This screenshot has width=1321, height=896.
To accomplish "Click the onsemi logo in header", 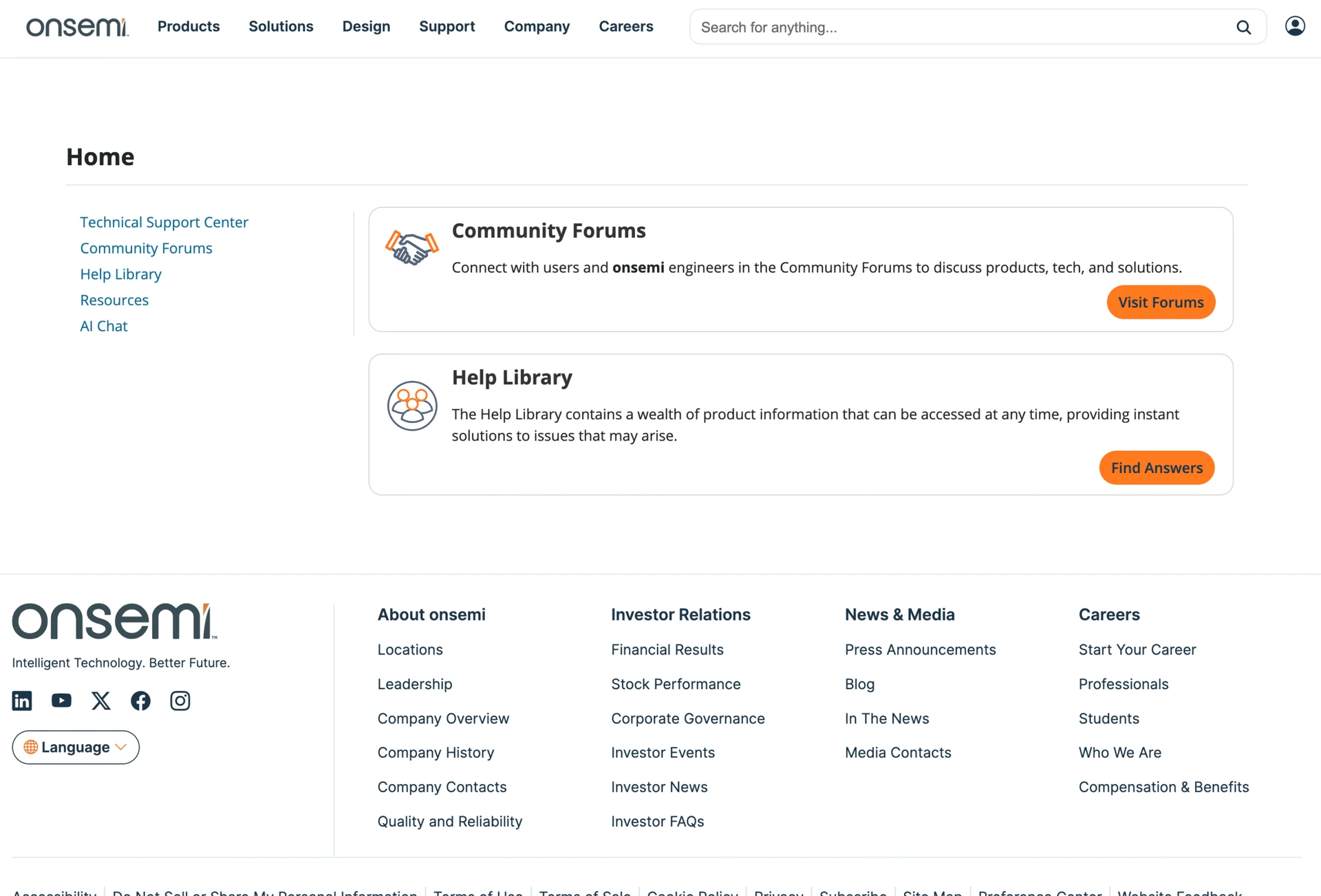I will click(77, 27).
